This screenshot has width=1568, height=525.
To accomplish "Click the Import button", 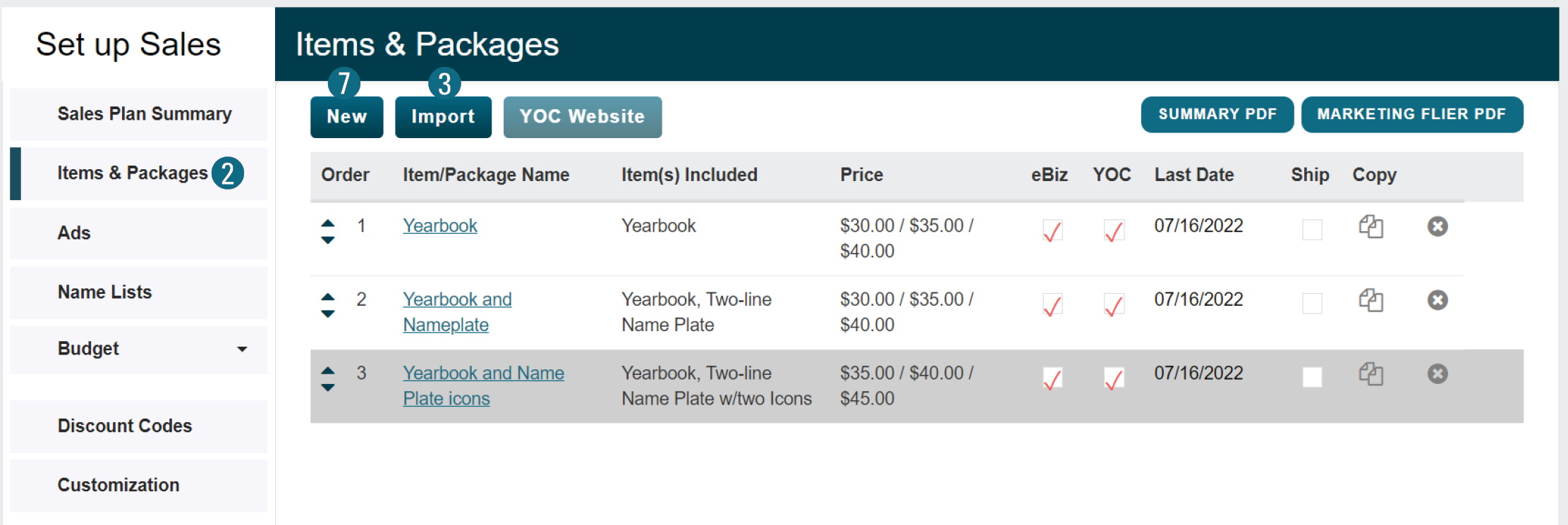I will [443, 117].
